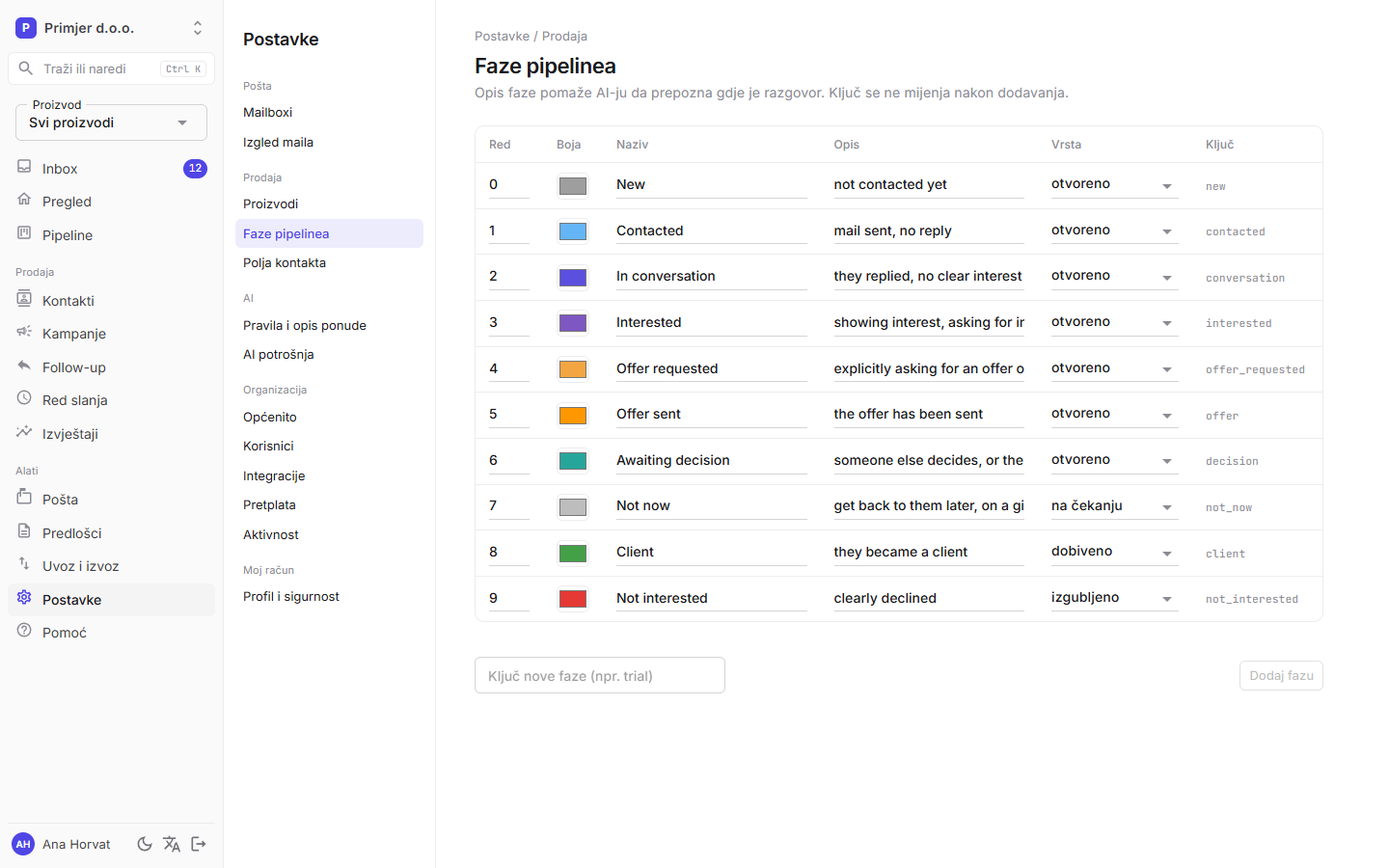Screen dimensions: 1389x868
Task: Edit the 'mail sent, no reply' description
Action: 929,231
